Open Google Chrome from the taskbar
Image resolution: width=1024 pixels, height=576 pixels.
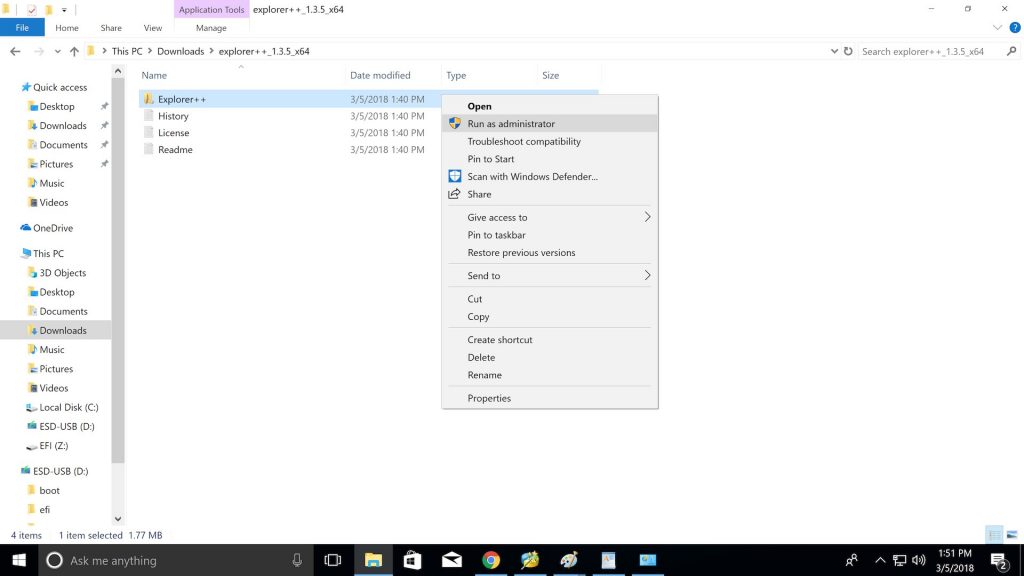pyautogui.click(x=491, y=560)
